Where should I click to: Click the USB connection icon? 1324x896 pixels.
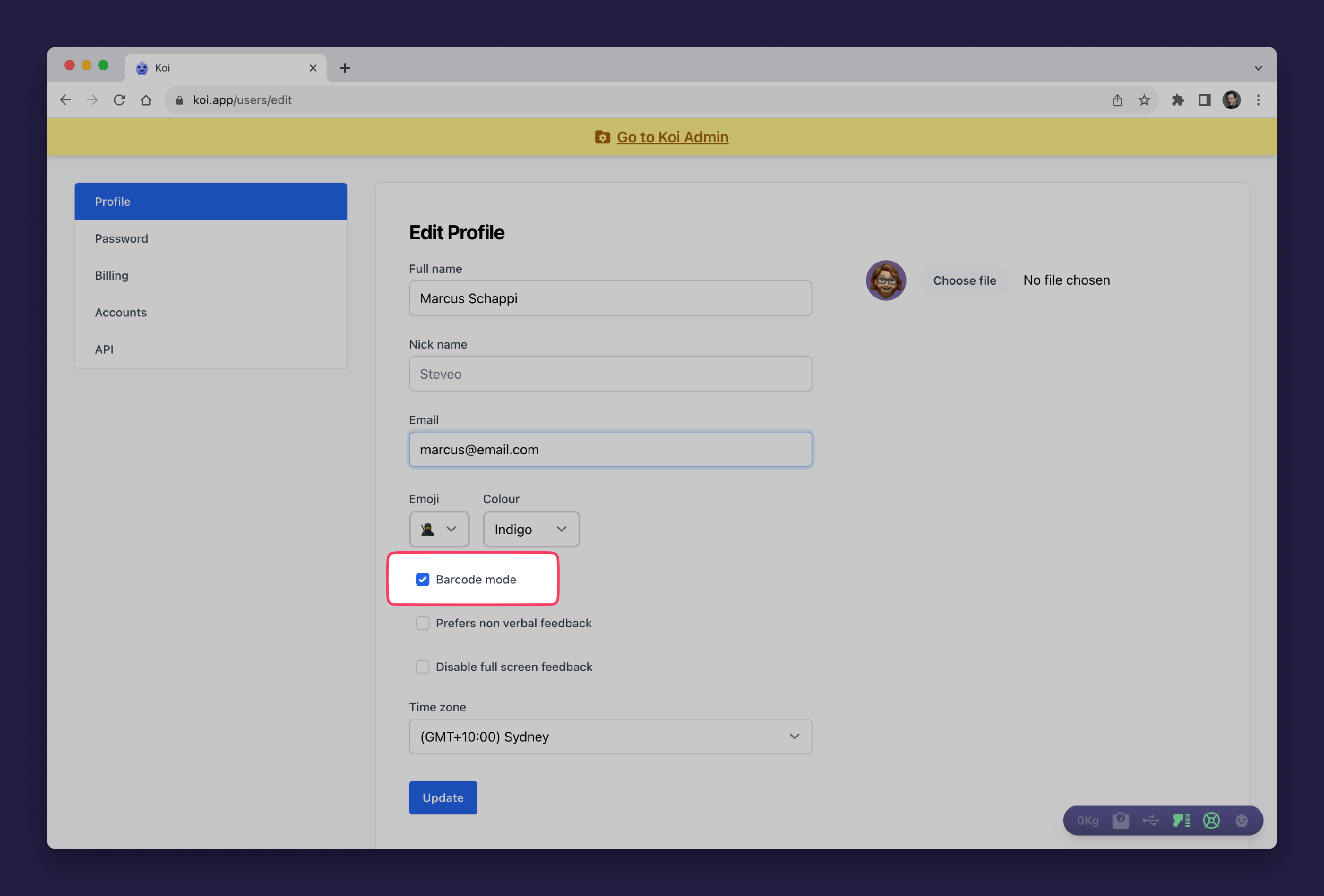click(1150, 820)
